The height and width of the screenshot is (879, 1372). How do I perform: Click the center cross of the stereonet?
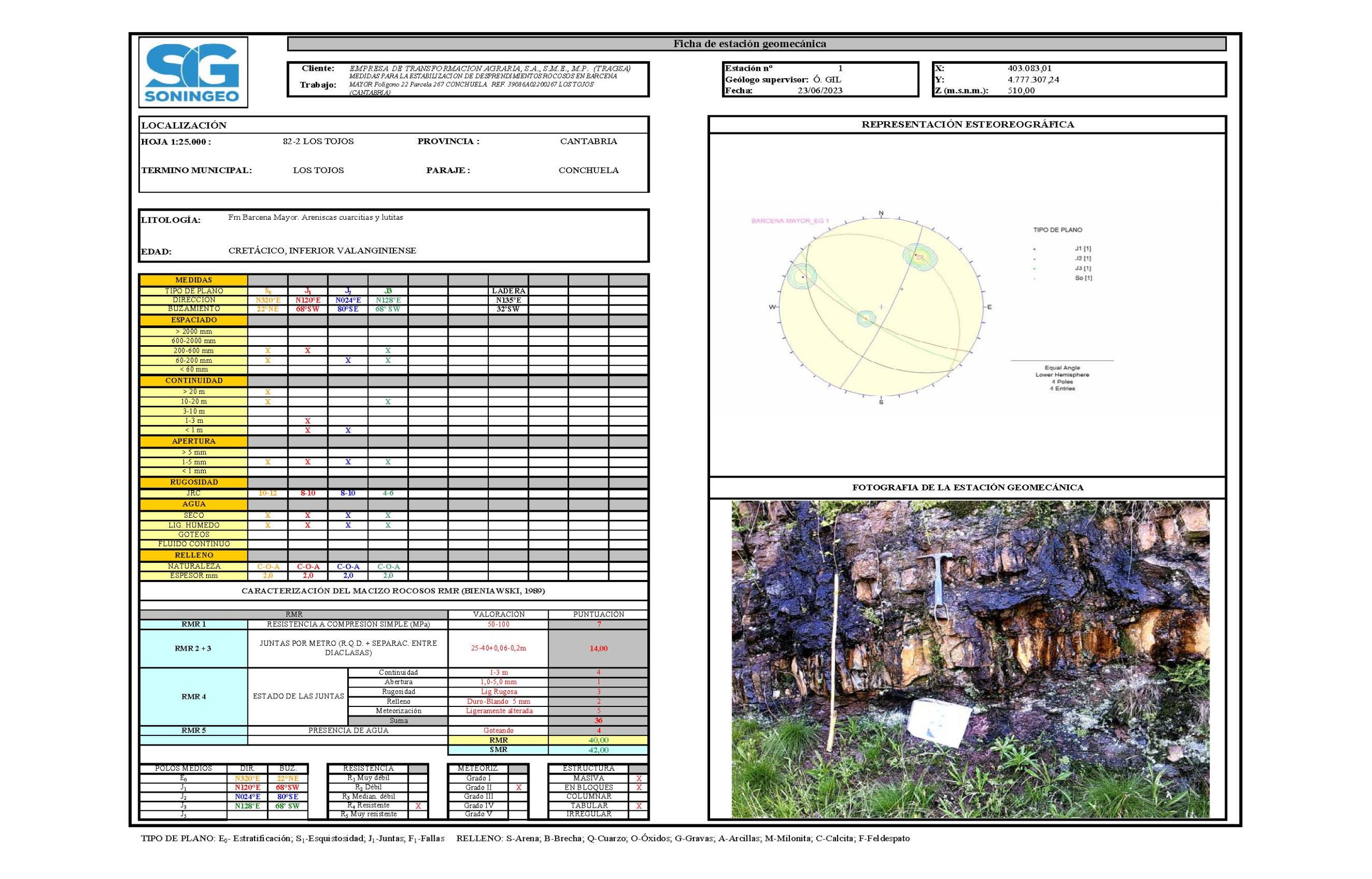point(881,307)
